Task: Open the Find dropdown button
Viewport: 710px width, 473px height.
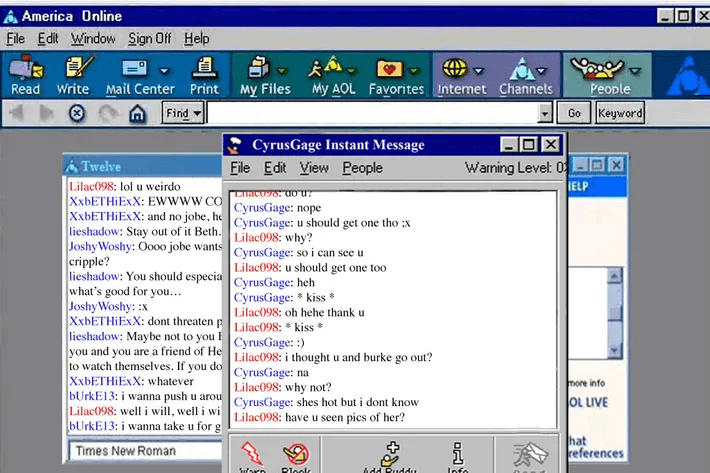Action: point(183,113)
